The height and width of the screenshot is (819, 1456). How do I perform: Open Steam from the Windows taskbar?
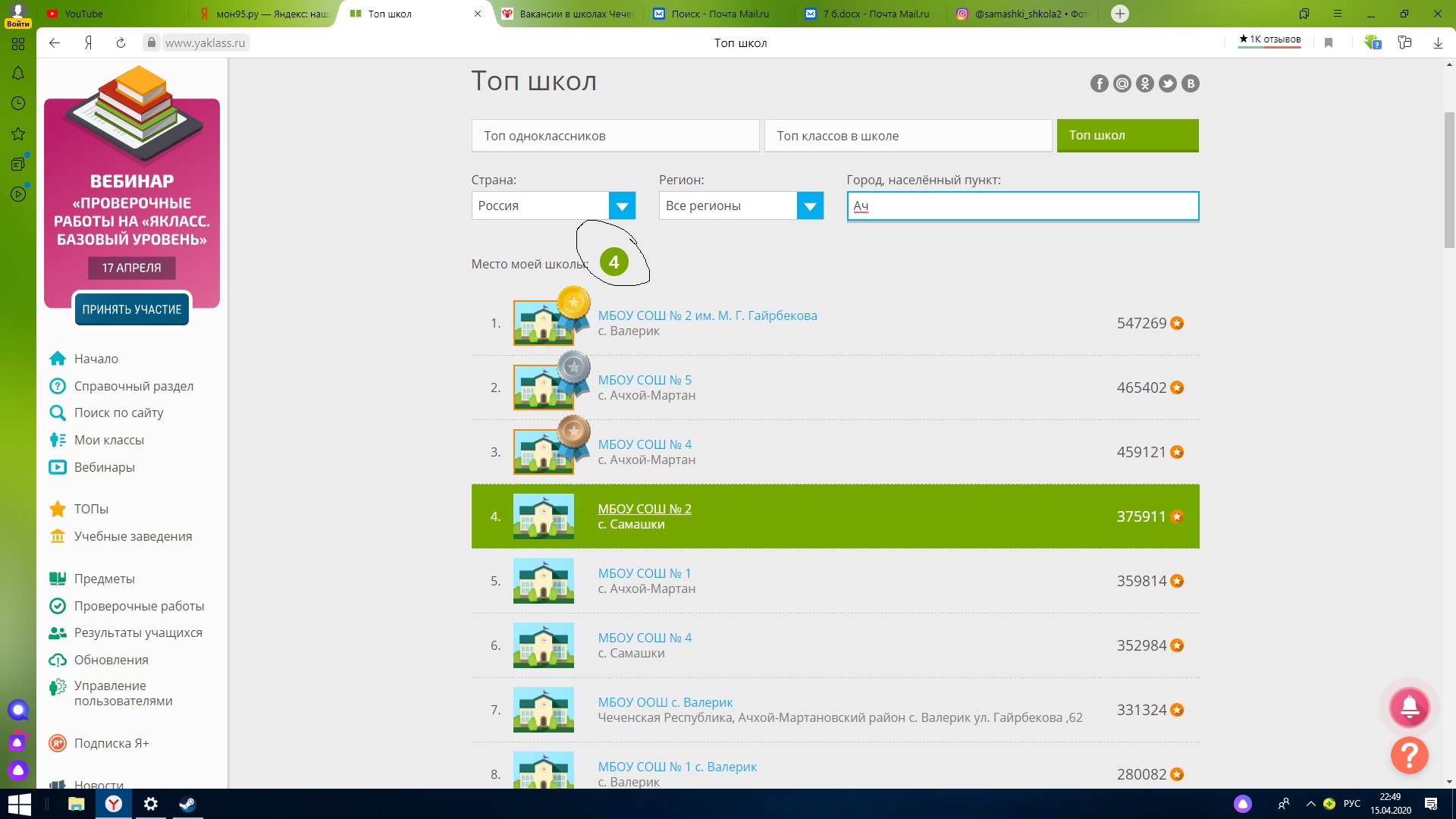pos(187,804)
